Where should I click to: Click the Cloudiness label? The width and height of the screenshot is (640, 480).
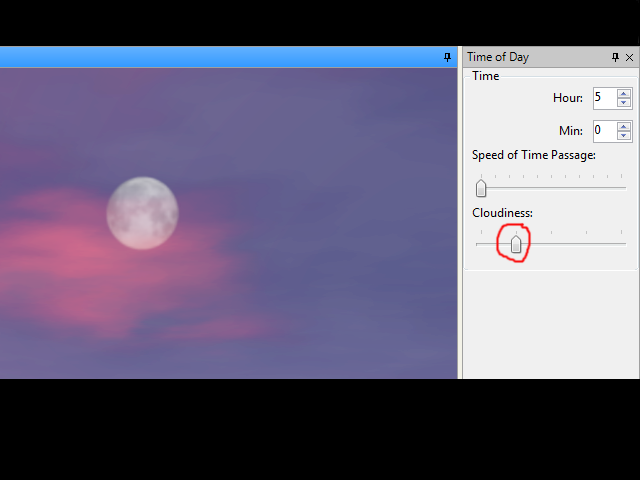[502, 213]
